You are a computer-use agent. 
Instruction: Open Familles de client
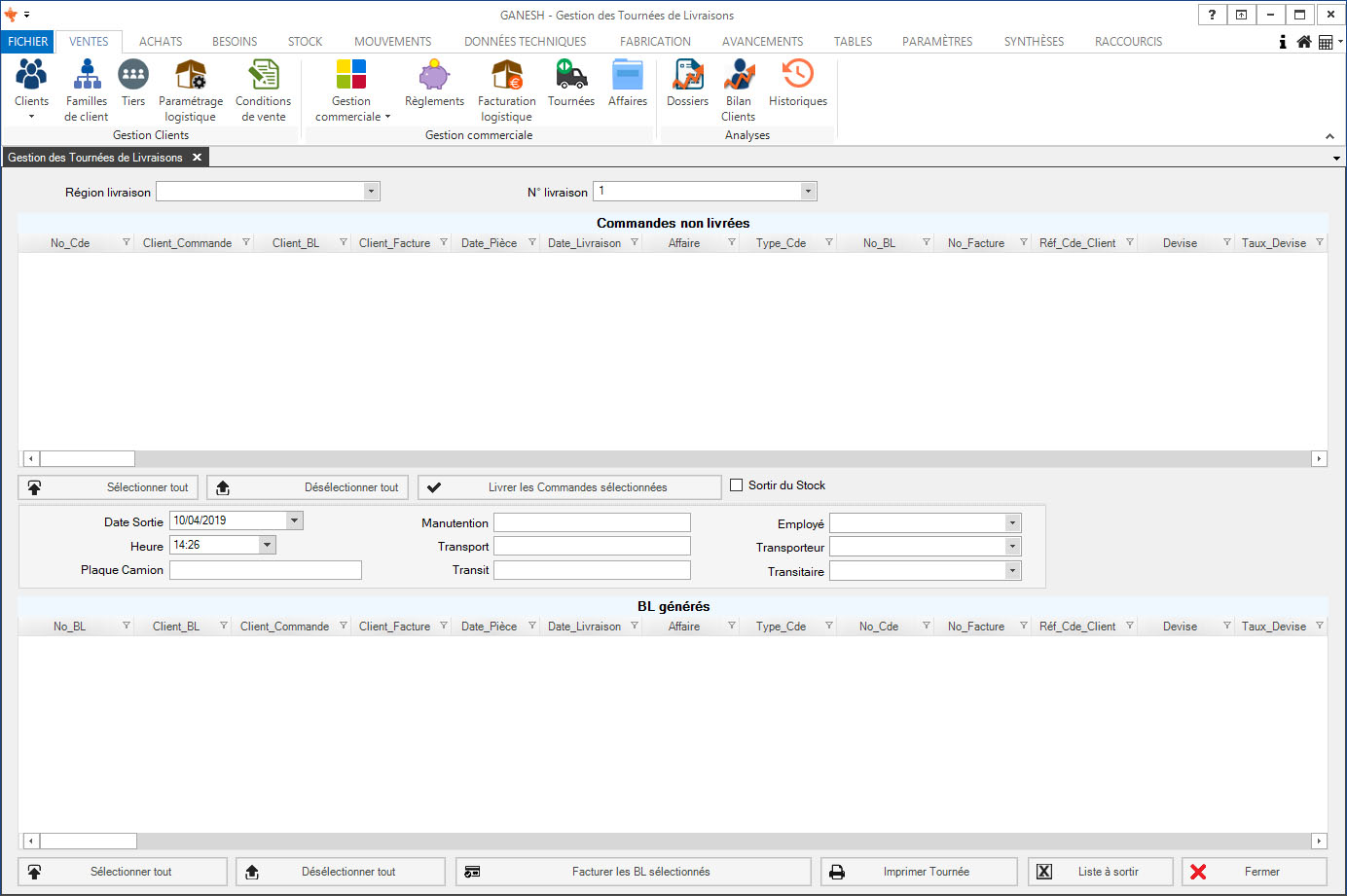tap(87, 76)
